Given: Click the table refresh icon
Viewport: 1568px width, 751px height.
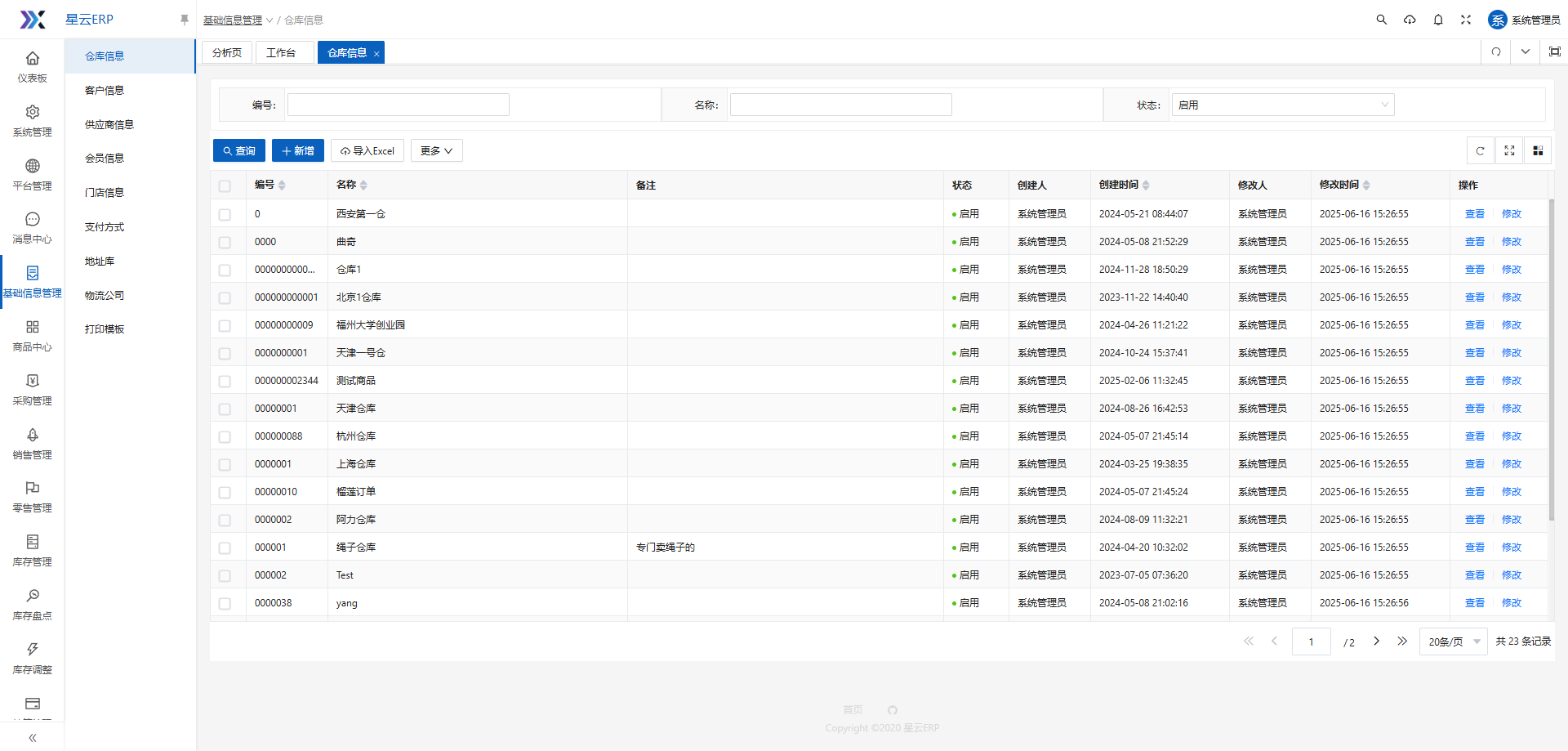Looking at the screenshot, I should click(1480, 151).
